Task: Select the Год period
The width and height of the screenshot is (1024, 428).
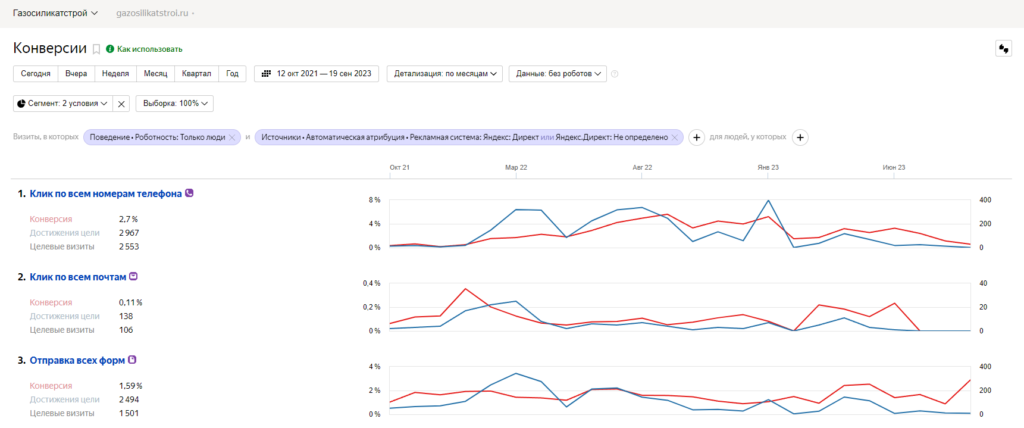Action: click(x=232, y=74)
